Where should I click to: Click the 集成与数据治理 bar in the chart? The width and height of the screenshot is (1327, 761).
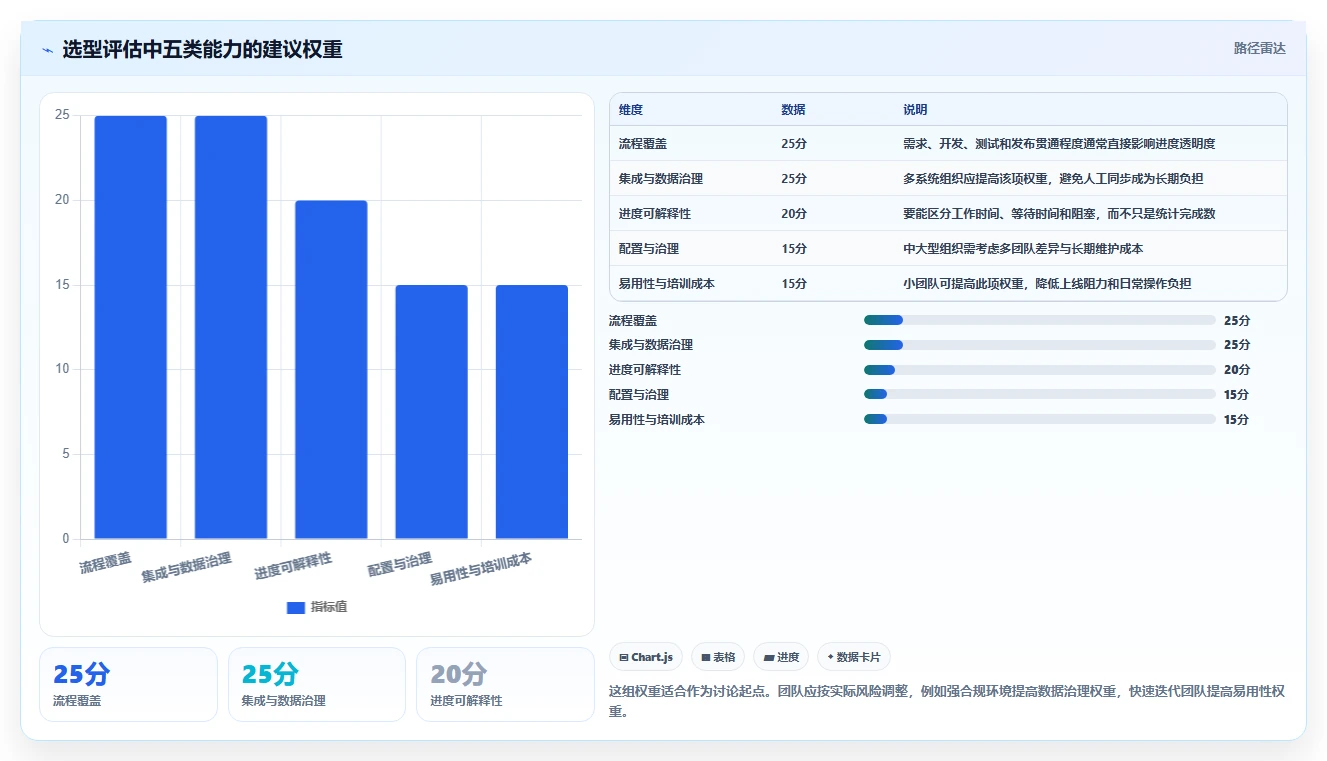(231, 327)
